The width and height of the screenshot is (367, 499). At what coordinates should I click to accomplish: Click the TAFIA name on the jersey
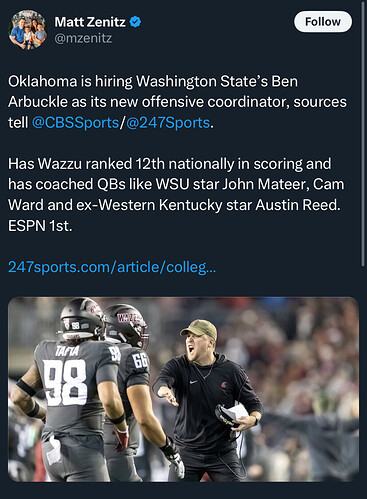click(x=67, y=351)
